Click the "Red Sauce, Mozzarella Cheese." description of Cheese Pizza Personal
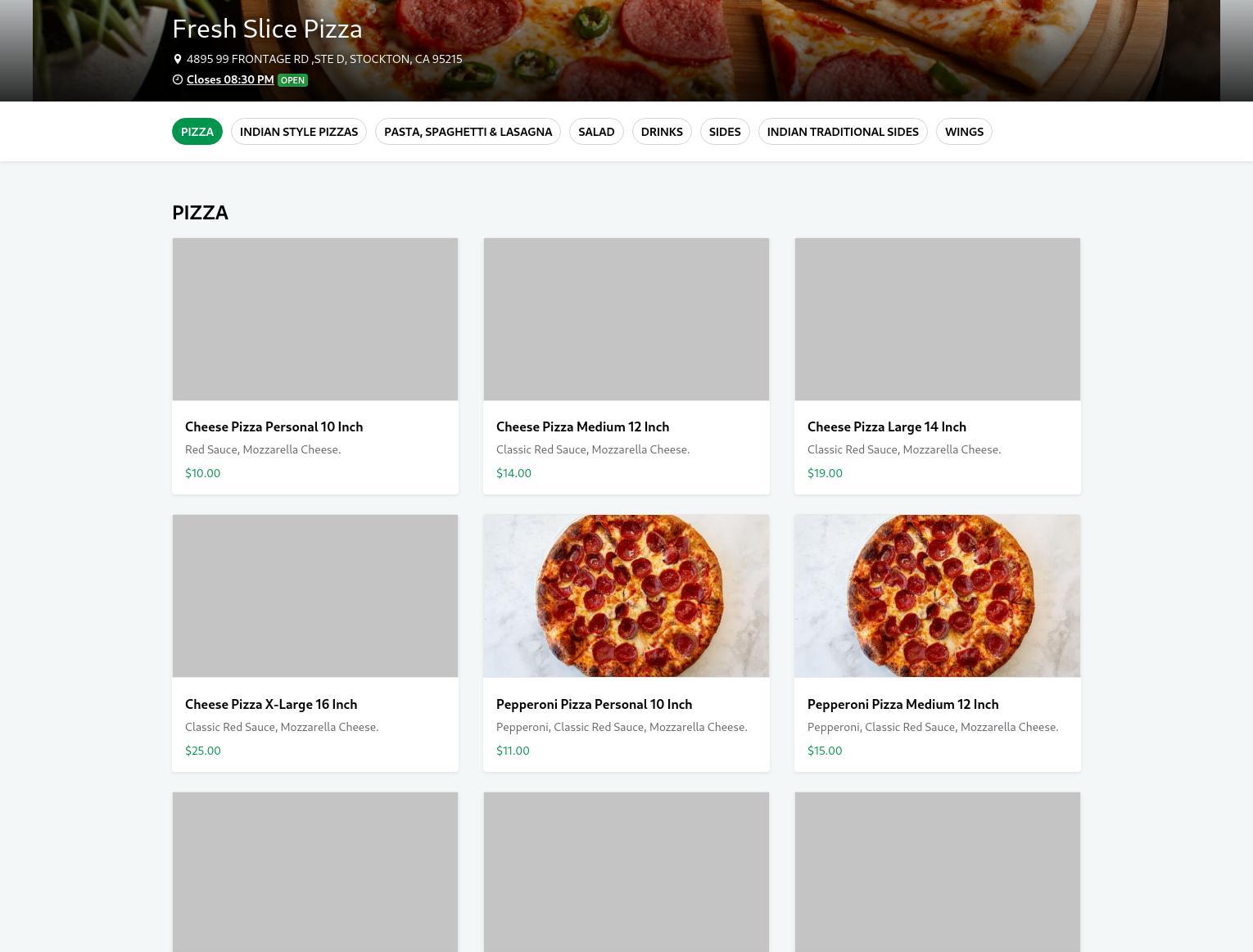This screenshot has width=1253, height=952. coord(263,449)
